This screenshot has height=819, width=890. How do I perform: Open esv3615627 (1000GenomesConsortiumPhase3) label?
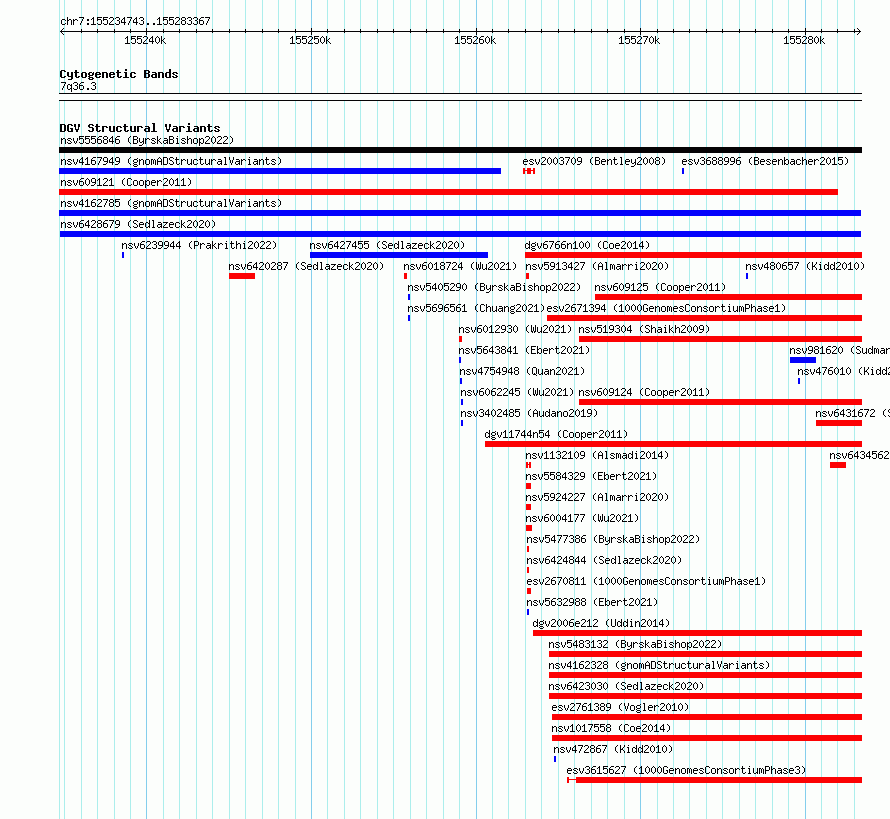(x=686, y=770)
